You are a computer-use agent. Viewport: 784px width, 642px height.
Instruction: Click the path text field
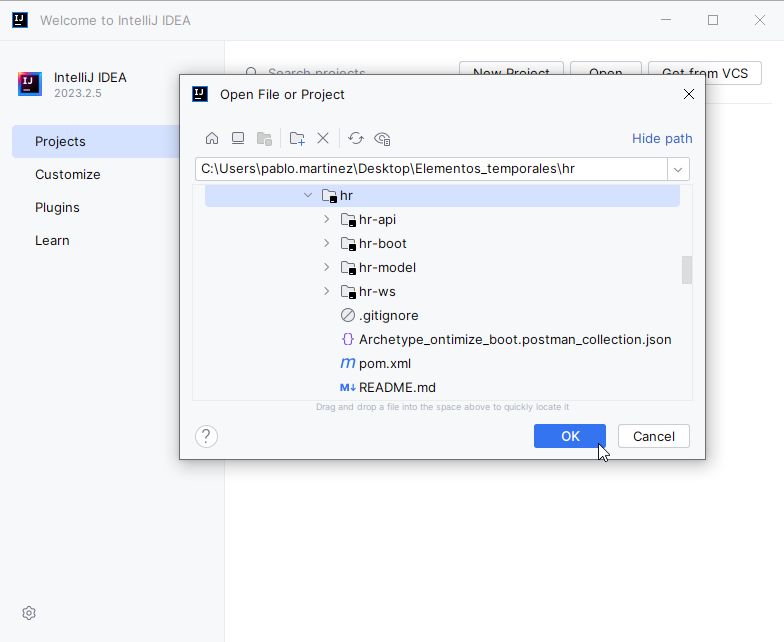(x=431, y=169)
